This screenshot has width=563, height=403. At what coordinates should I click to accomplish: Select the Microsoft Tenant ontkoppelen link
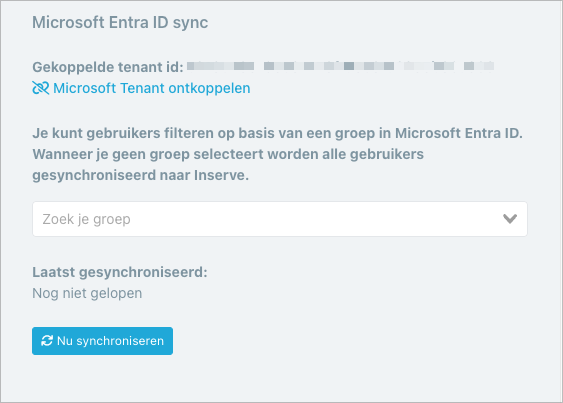[141, 88]
